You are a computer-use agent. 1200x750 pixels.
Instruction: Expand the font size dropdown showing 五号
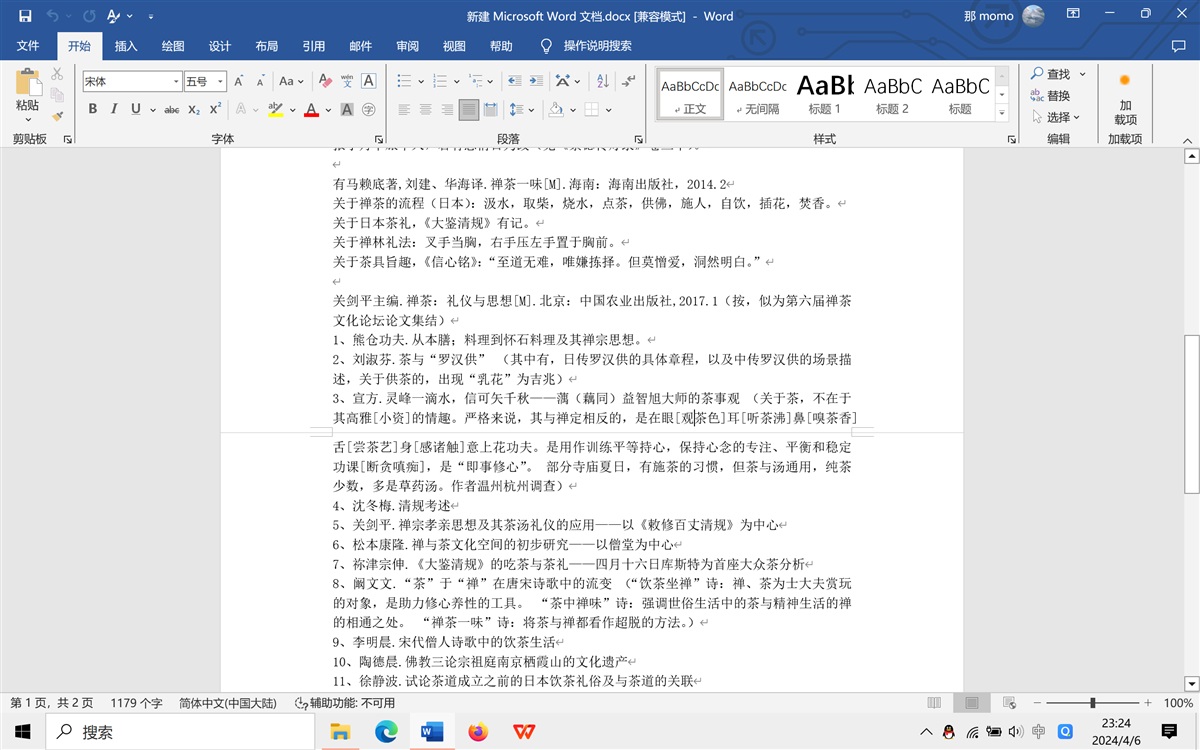coord(220,81)
